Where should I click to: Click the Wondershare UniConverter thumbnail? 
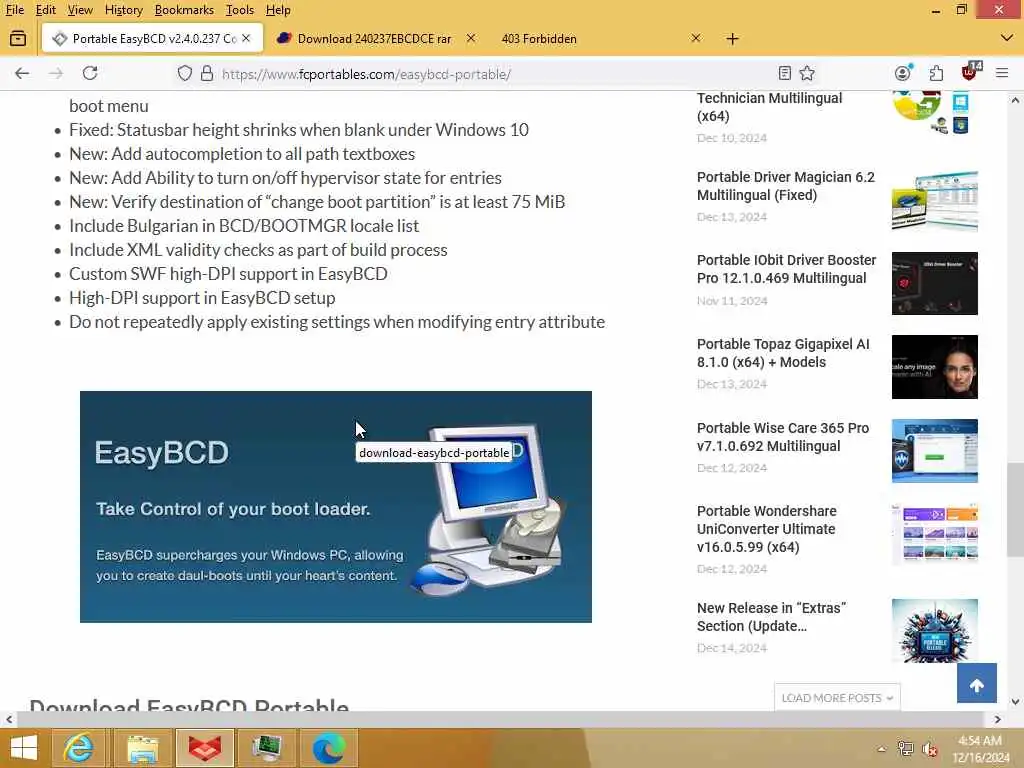pyautogui.click(x=935, y=534)
